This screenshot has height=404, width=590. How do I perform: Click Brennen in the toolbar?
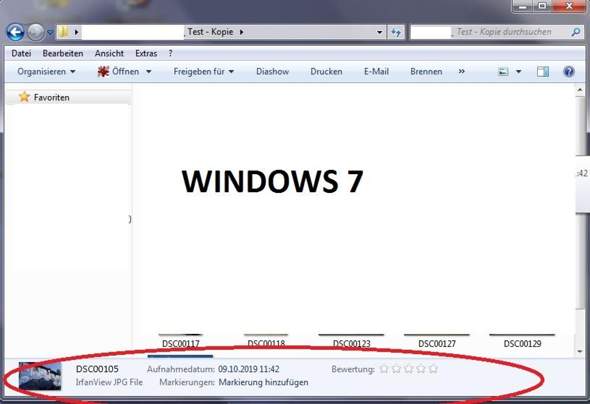pos(426,71)
